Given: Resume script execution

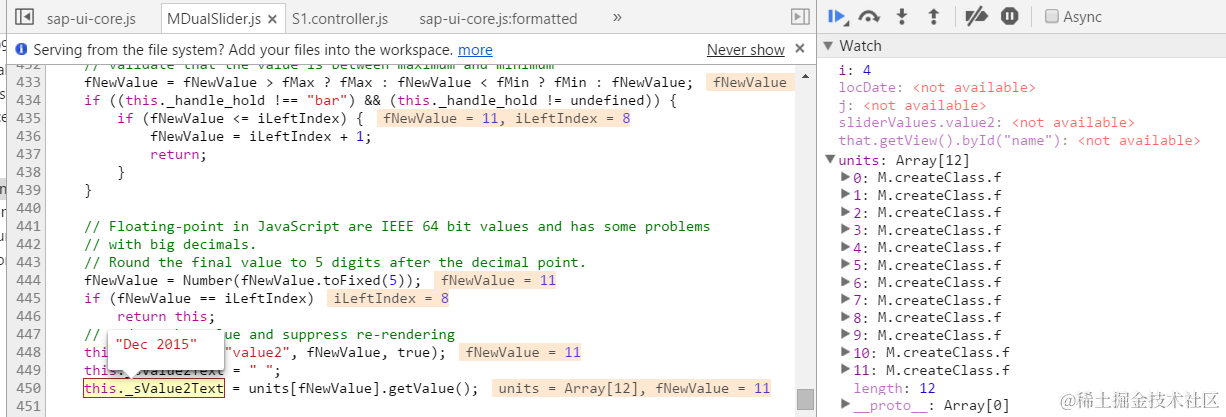Looking at the screenshot, I should (x=838, y=16).
